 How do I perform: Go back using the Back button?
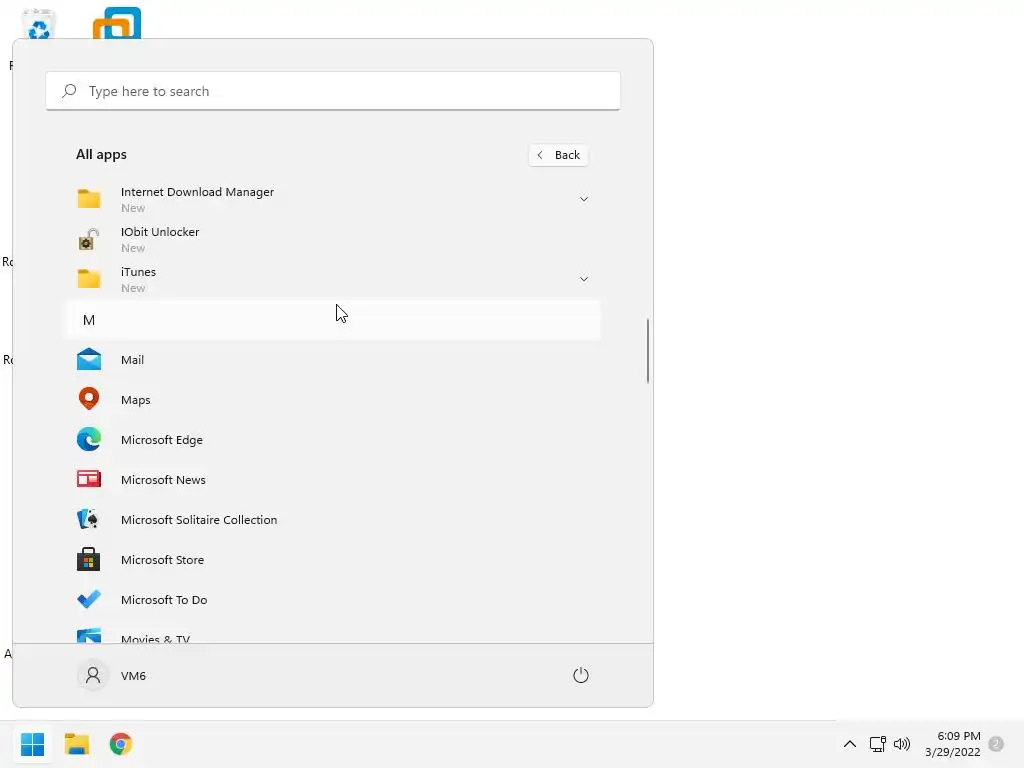pyautogui.click(x=558, y=155)
